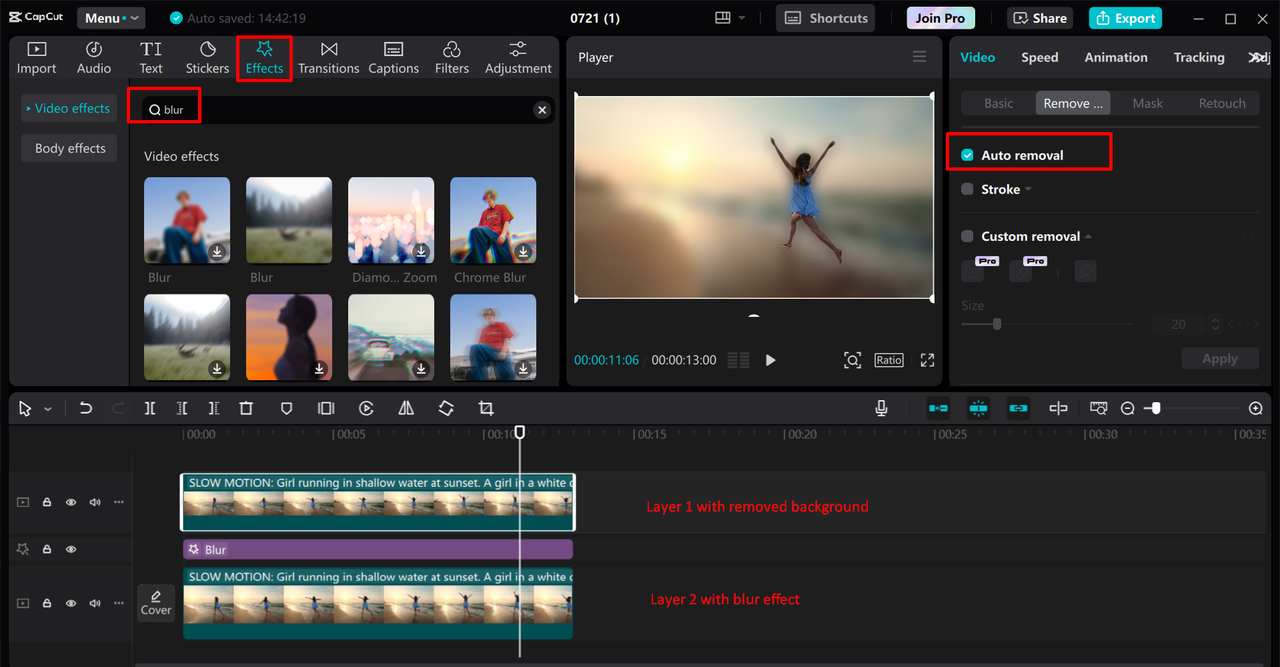Toggle clip linkage

(1018, 408)
